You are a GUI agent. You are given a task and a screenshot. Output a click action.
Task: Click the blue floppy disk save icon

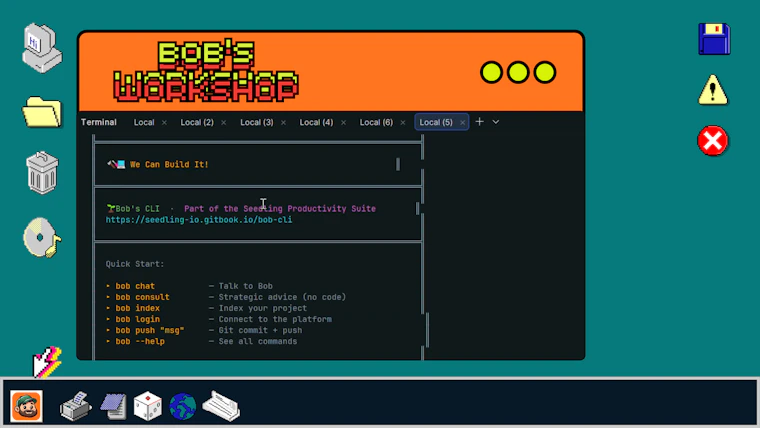[x=714, y=39]
